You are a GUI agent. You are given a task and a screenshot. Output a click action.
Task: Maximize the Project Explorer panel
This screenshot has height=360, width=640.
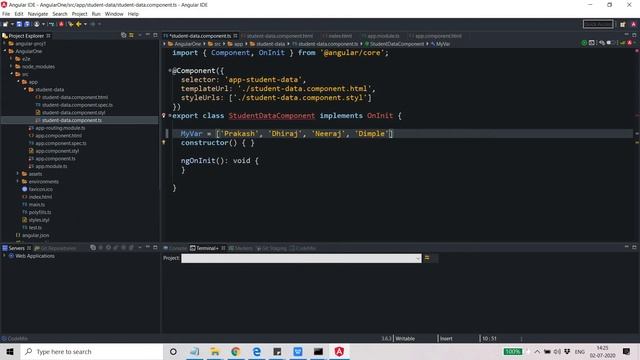(x=155, y=35)
